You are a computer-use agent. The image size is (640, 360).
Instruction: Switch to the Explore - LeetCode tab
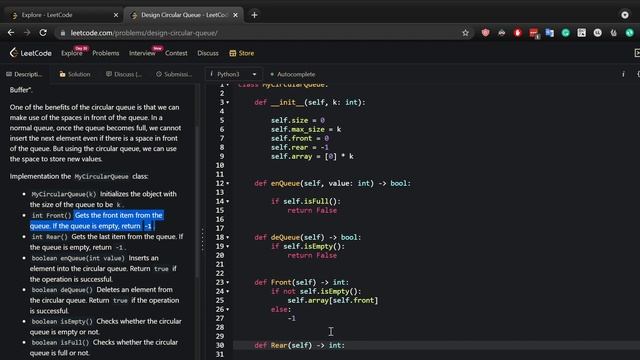click(x=63, y=15)
